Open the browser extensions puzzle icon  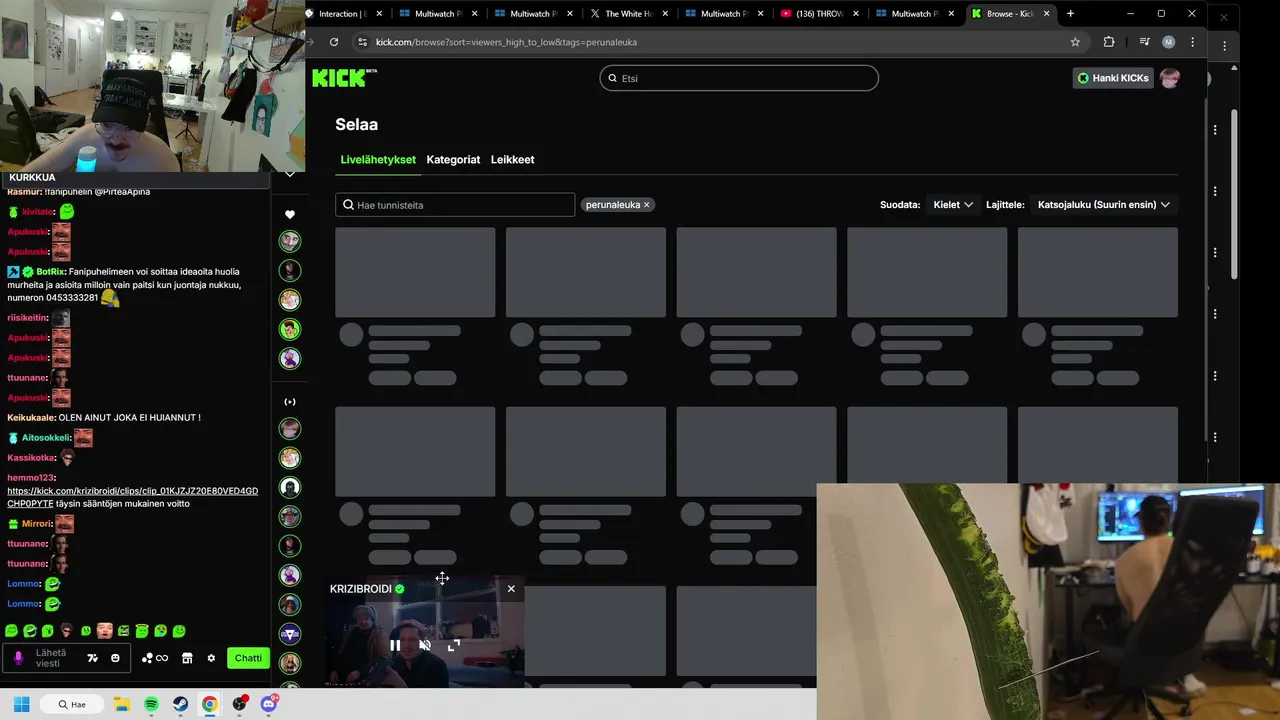coord(1108,42)
